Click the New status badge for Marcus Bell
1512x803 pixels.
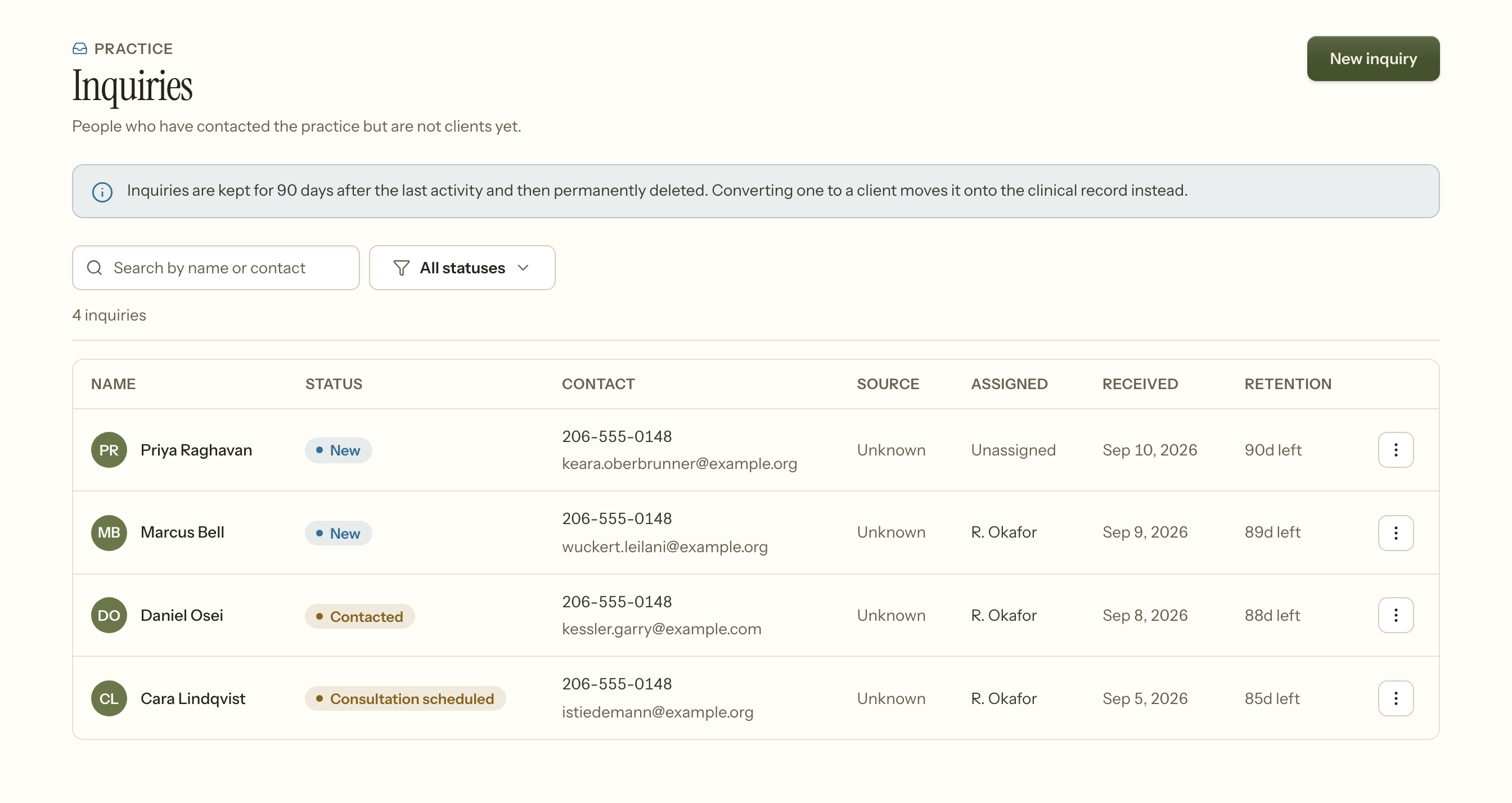(338, 533)
